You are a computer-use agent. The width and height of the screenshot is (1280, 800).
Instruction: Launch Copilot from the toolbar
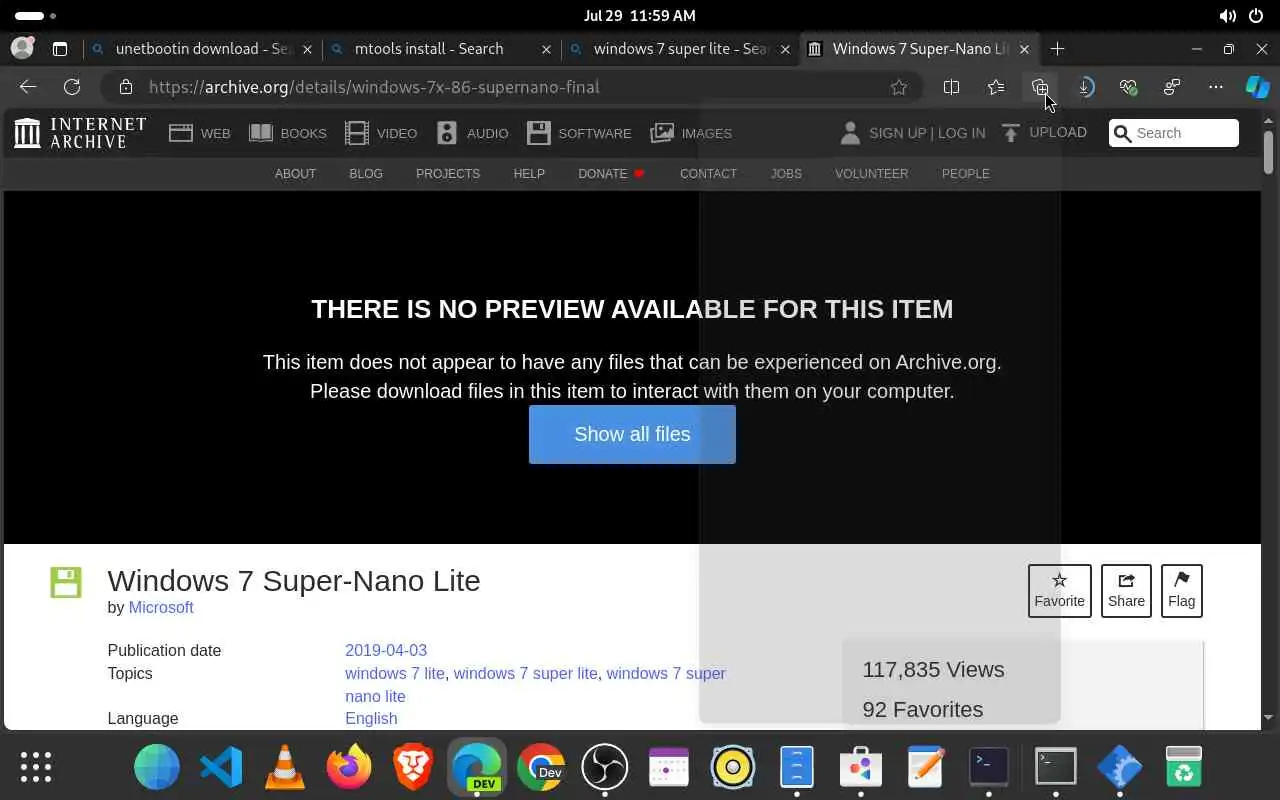1257,87
